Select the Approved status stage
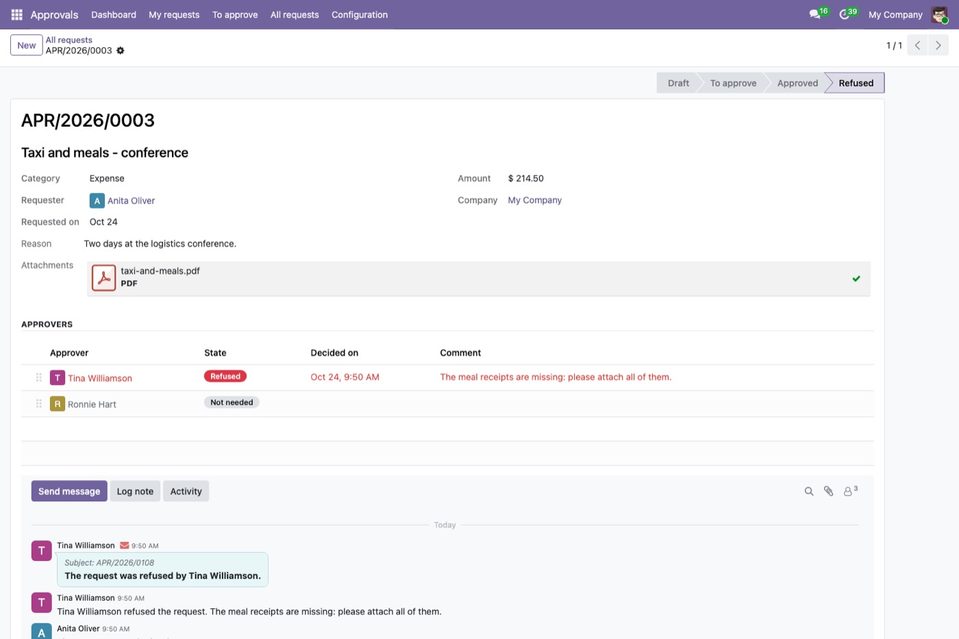The width and height of the screenshot is (959, 639). tap(797, 83)
